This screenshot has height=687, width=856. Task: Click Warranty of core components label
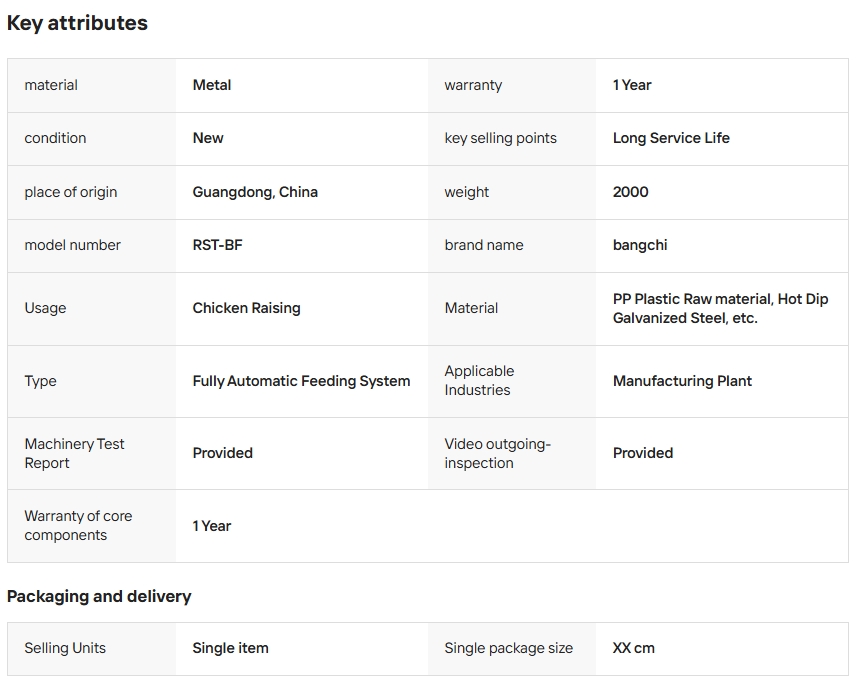pos(78,525)
